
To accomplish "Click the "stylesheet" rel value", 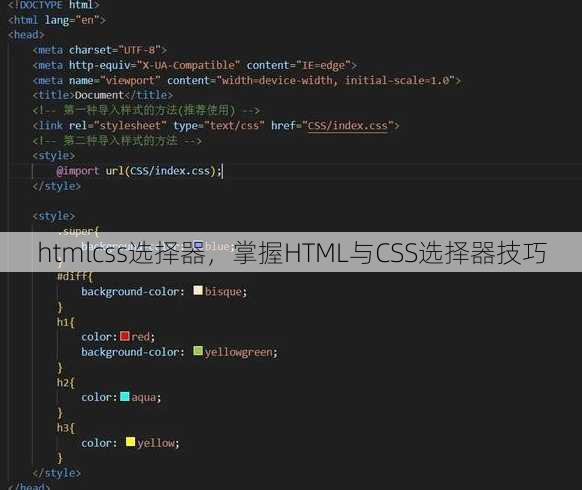I will pyautogui.click(x=130, y=125).
